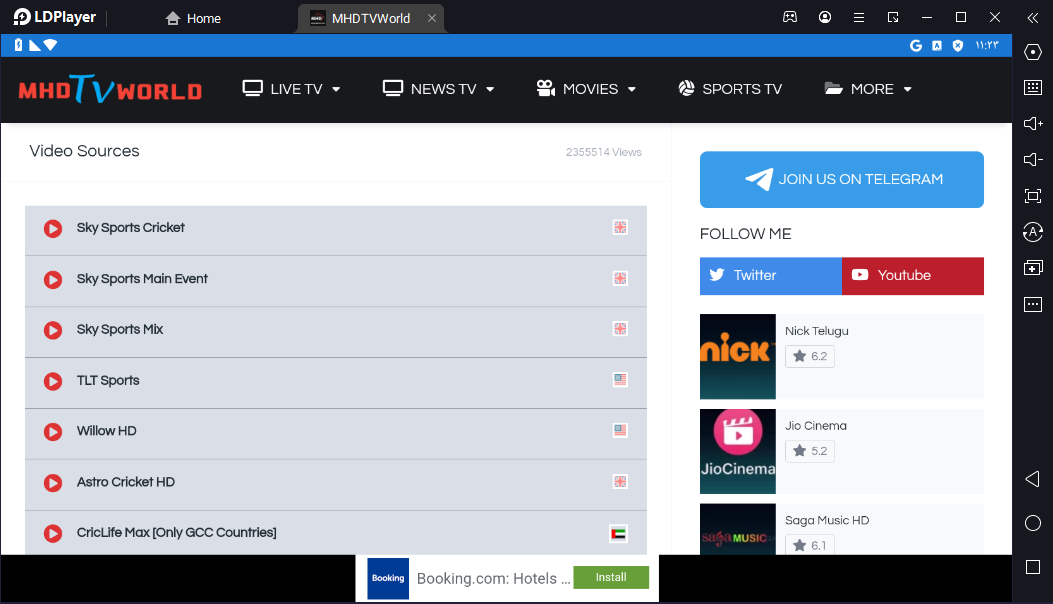Expand the MOVIES dropdown menu
1053x604 pixels.
point(586,89)
